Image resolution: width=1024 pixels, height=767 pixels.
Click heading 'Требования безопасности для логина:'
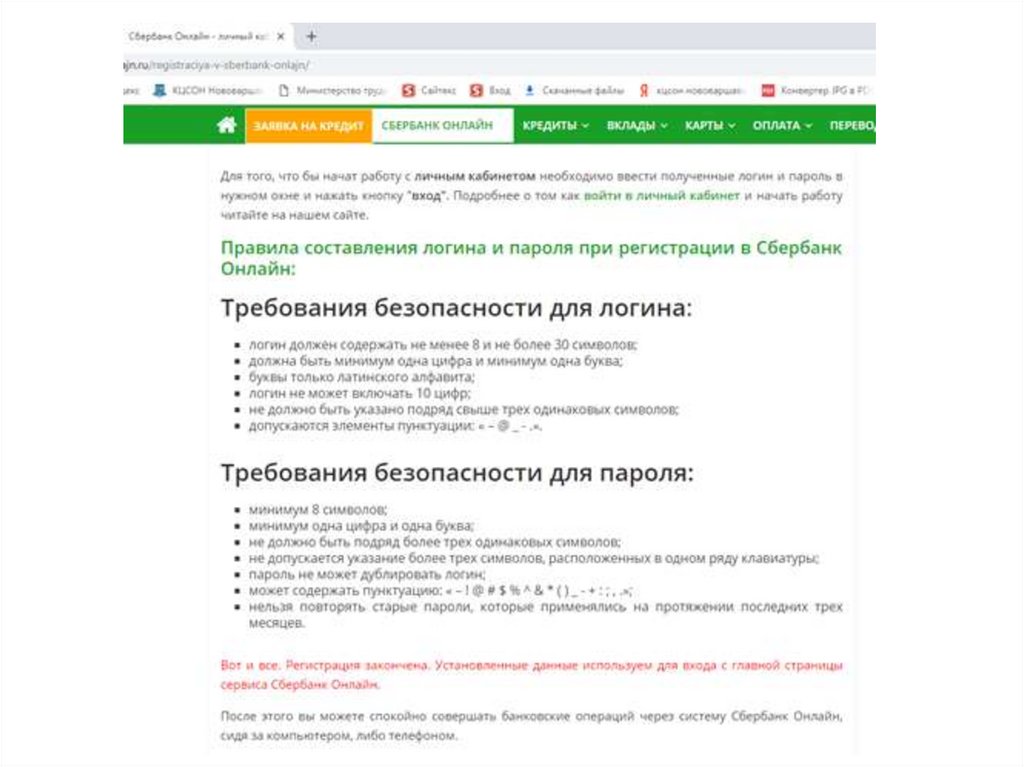(x=456, y=308)
